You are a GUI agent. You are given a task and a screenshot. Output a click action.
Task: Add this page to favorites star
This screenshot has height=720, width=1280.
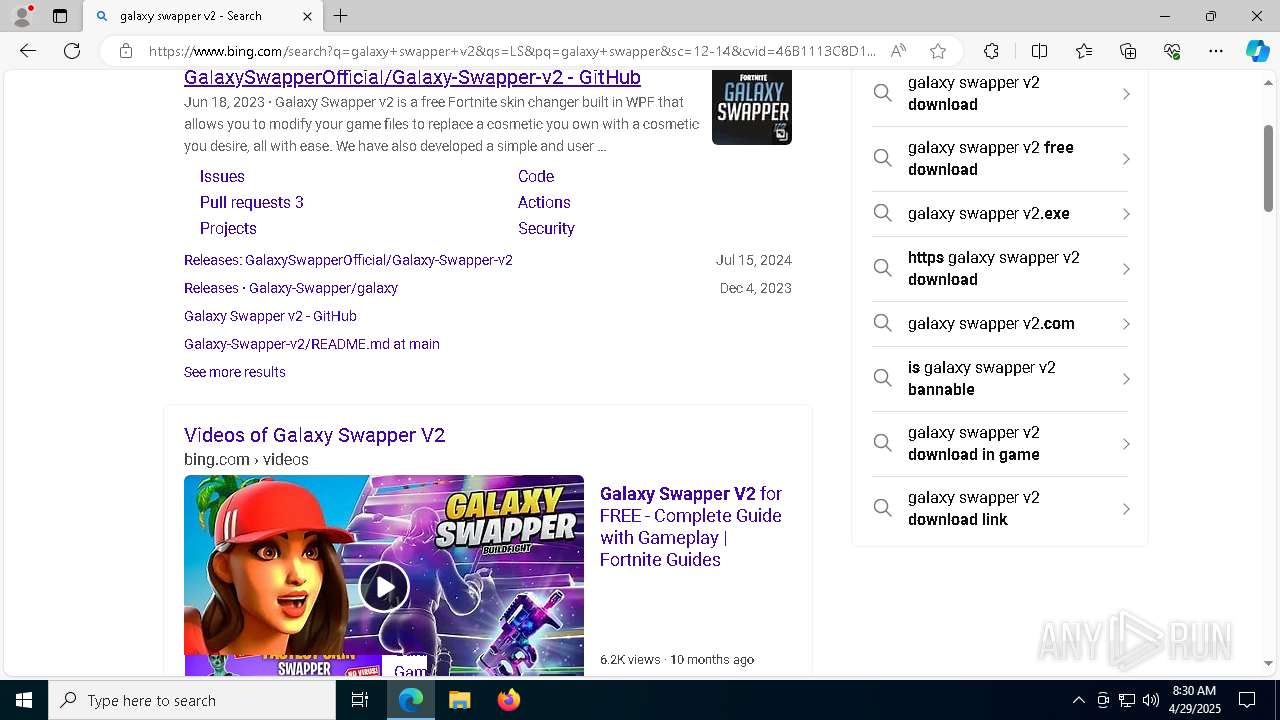[x=937, y=51]
